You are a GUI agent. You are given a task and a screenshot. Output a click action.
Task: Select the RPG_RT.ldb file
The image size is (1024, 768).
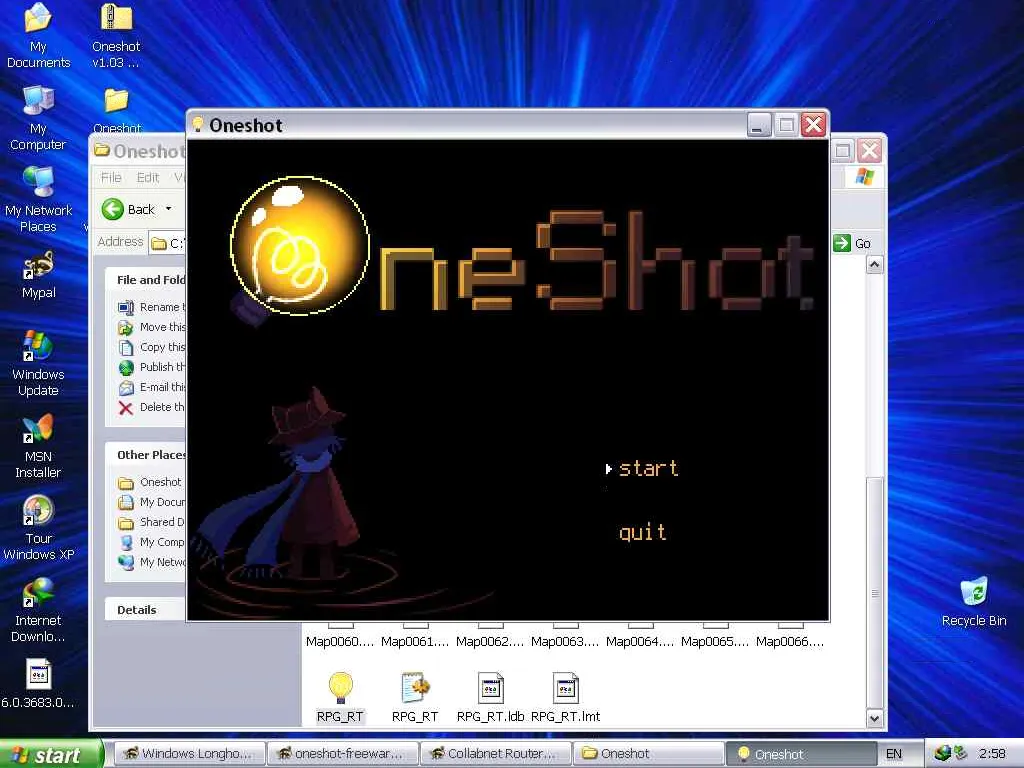point(490,697)
